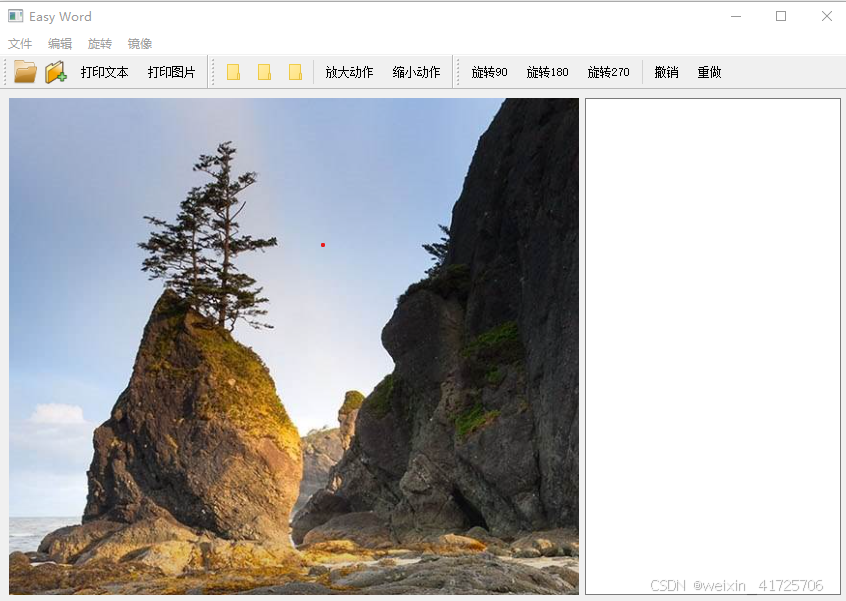Click 撤销 to undo

pyautogui.click(x=666, y=72)
